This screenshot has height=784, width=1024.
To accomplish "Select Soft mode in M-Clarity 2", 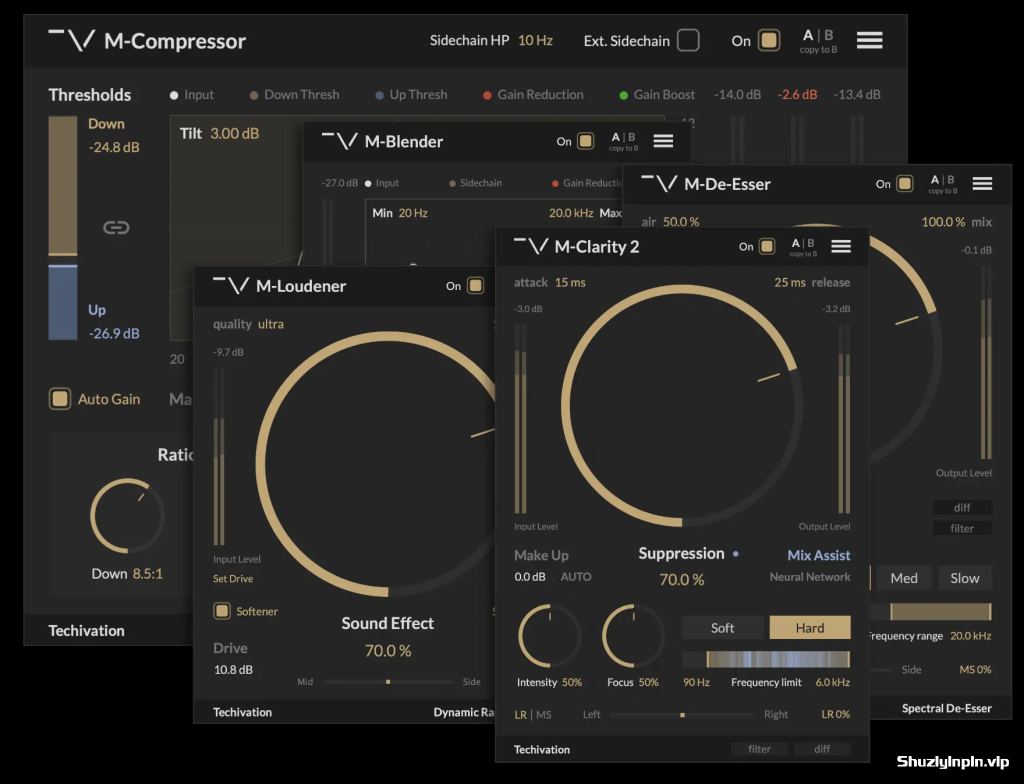I will click(x=722, y=628).
